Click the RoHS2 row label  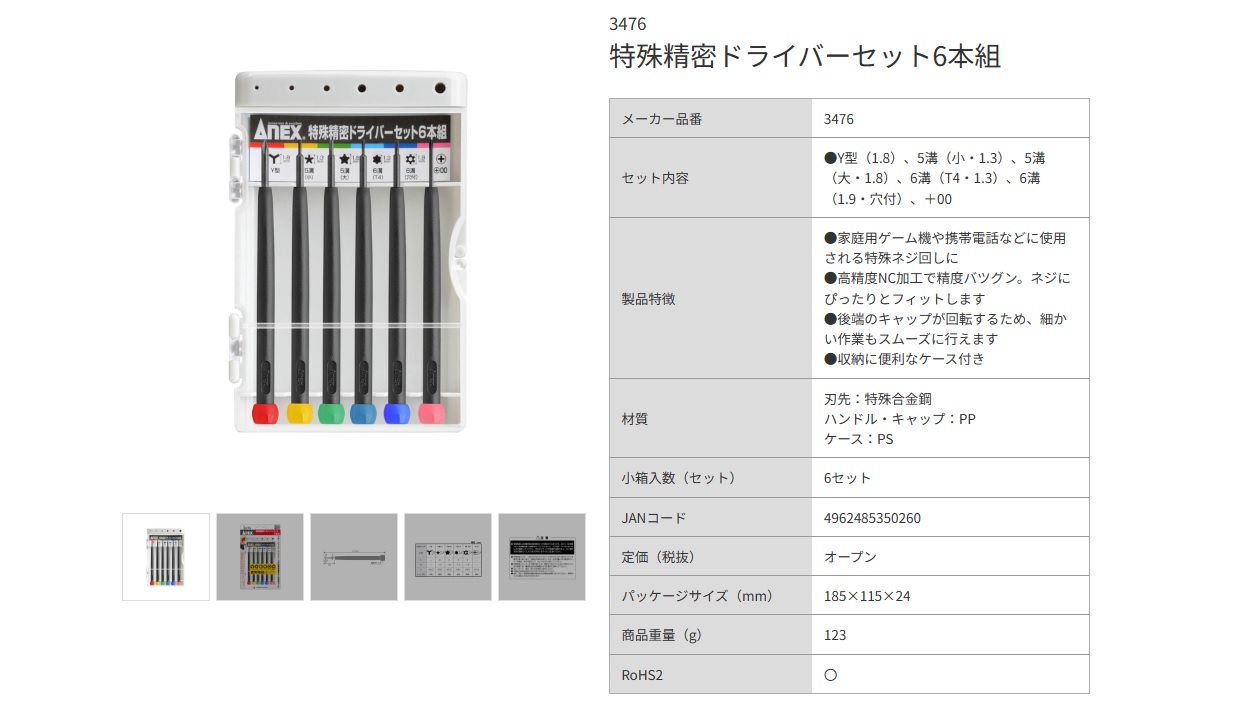642,675
